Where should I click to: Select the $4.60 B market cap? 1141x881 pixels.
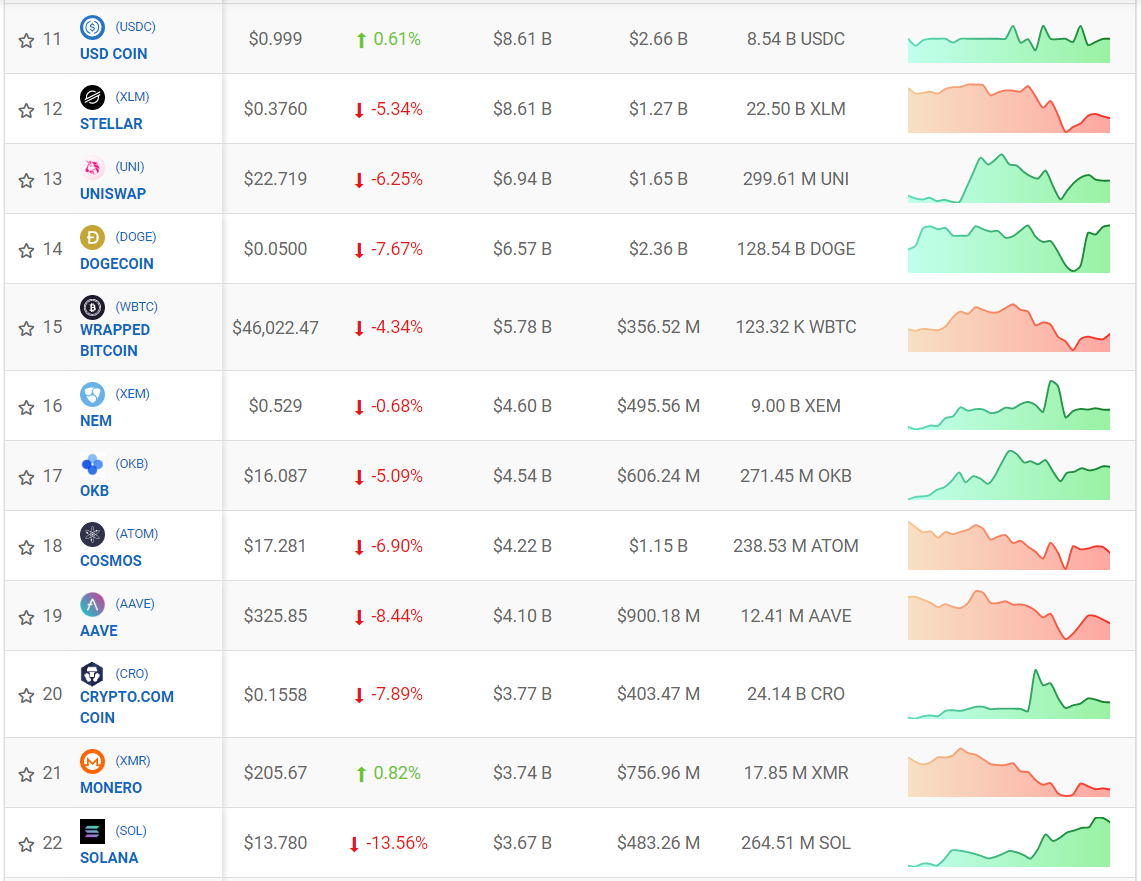(x=522, y=406)
